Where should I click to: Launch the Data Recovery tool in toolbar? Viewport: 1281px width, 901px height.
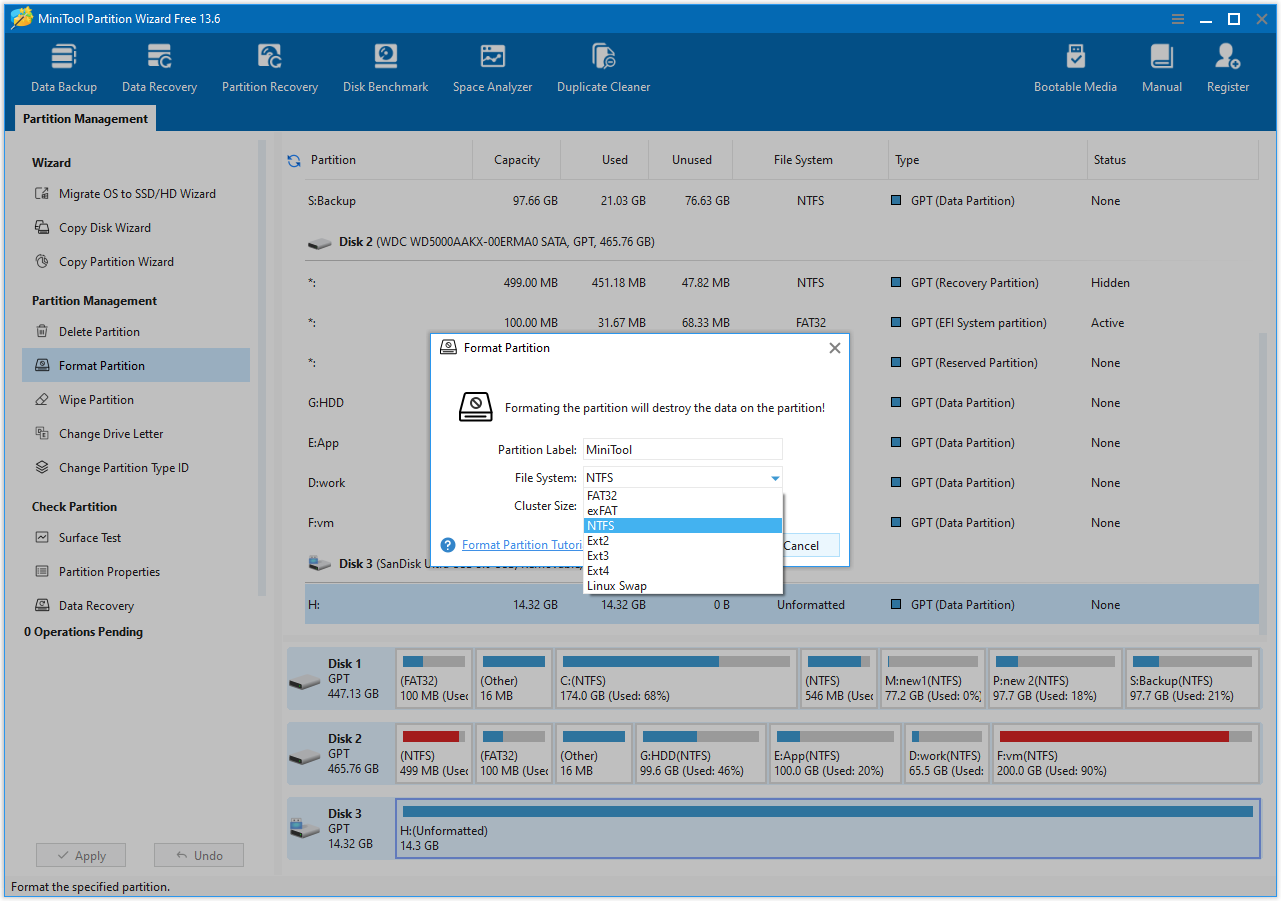[159, 67]
